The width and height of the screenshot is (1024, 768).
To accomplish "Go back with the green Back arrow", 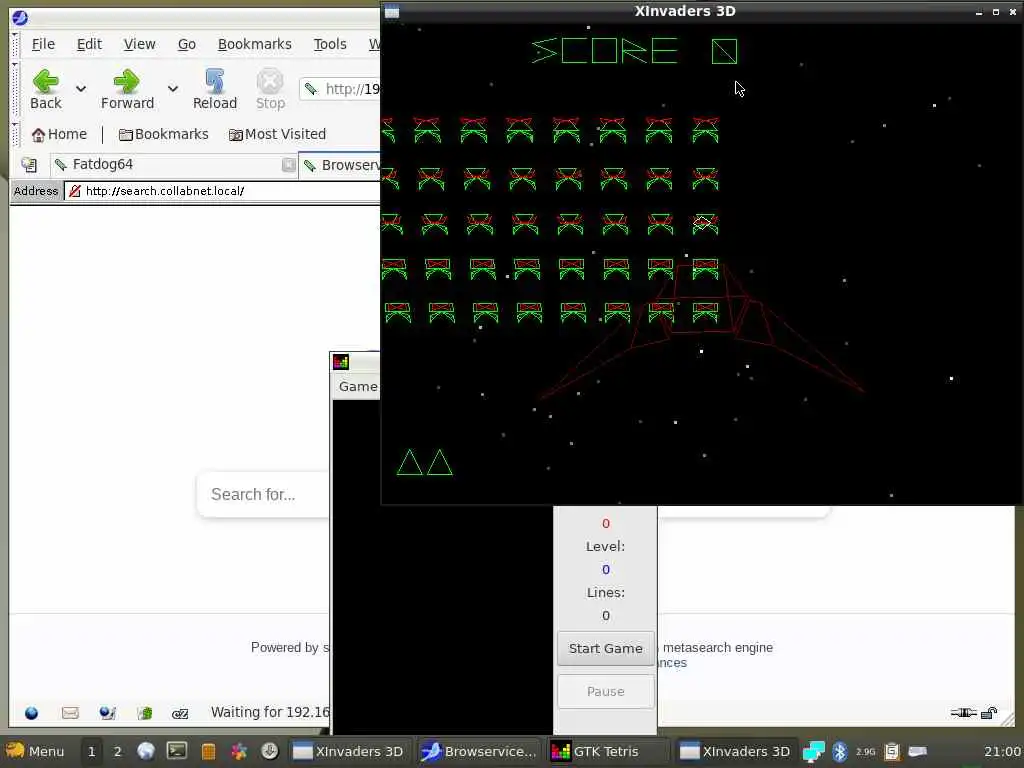I will (x=46, y=89).
